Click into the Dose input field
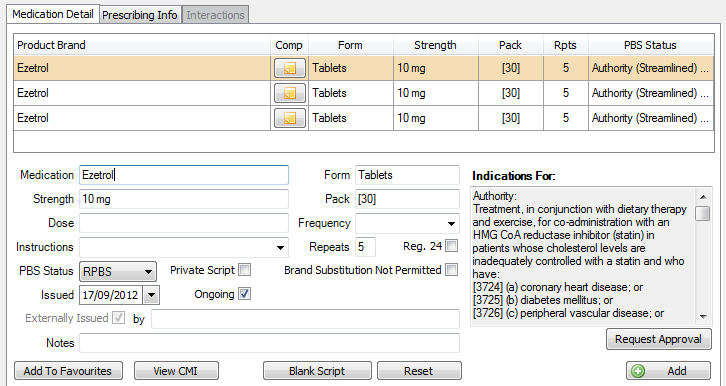726x386 pixels. [184, 223]
